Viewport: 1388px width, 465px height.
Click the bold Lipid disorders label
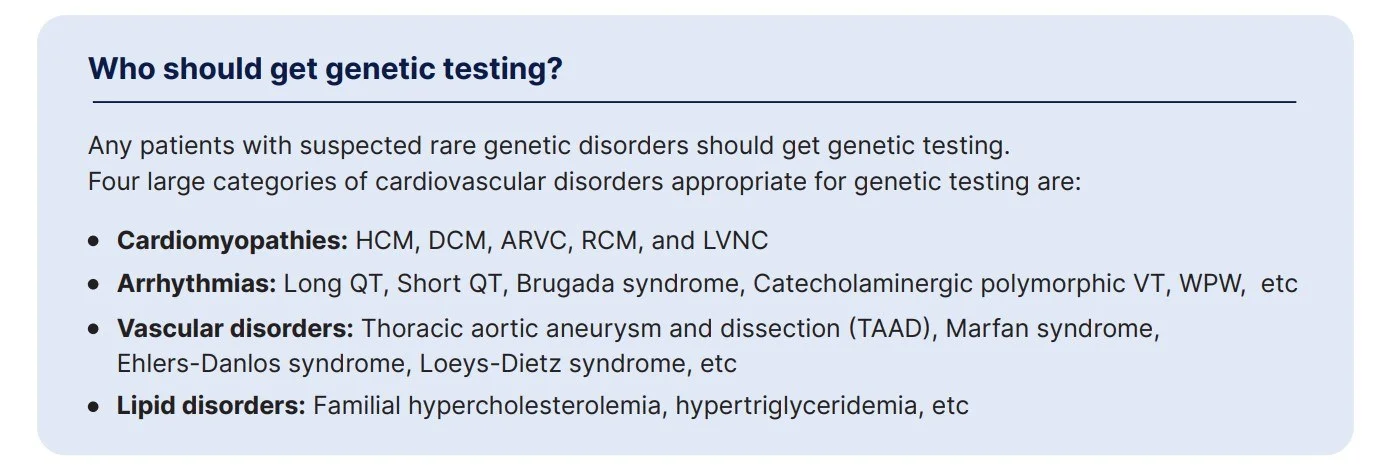210,406
